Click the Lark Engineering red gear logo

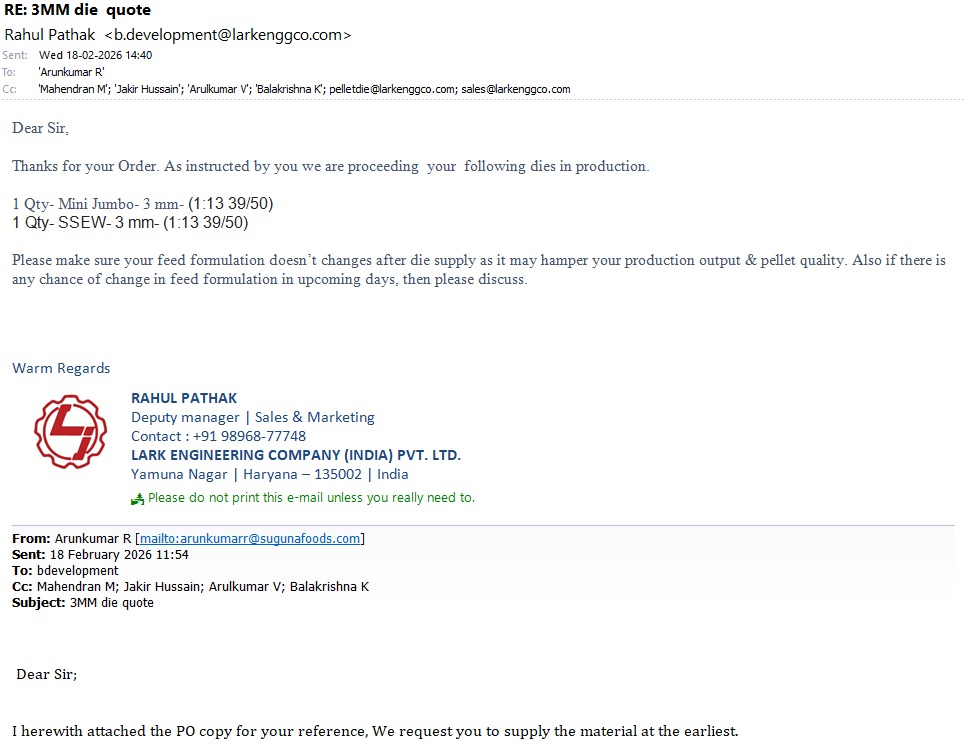click(x=70, y=433)
